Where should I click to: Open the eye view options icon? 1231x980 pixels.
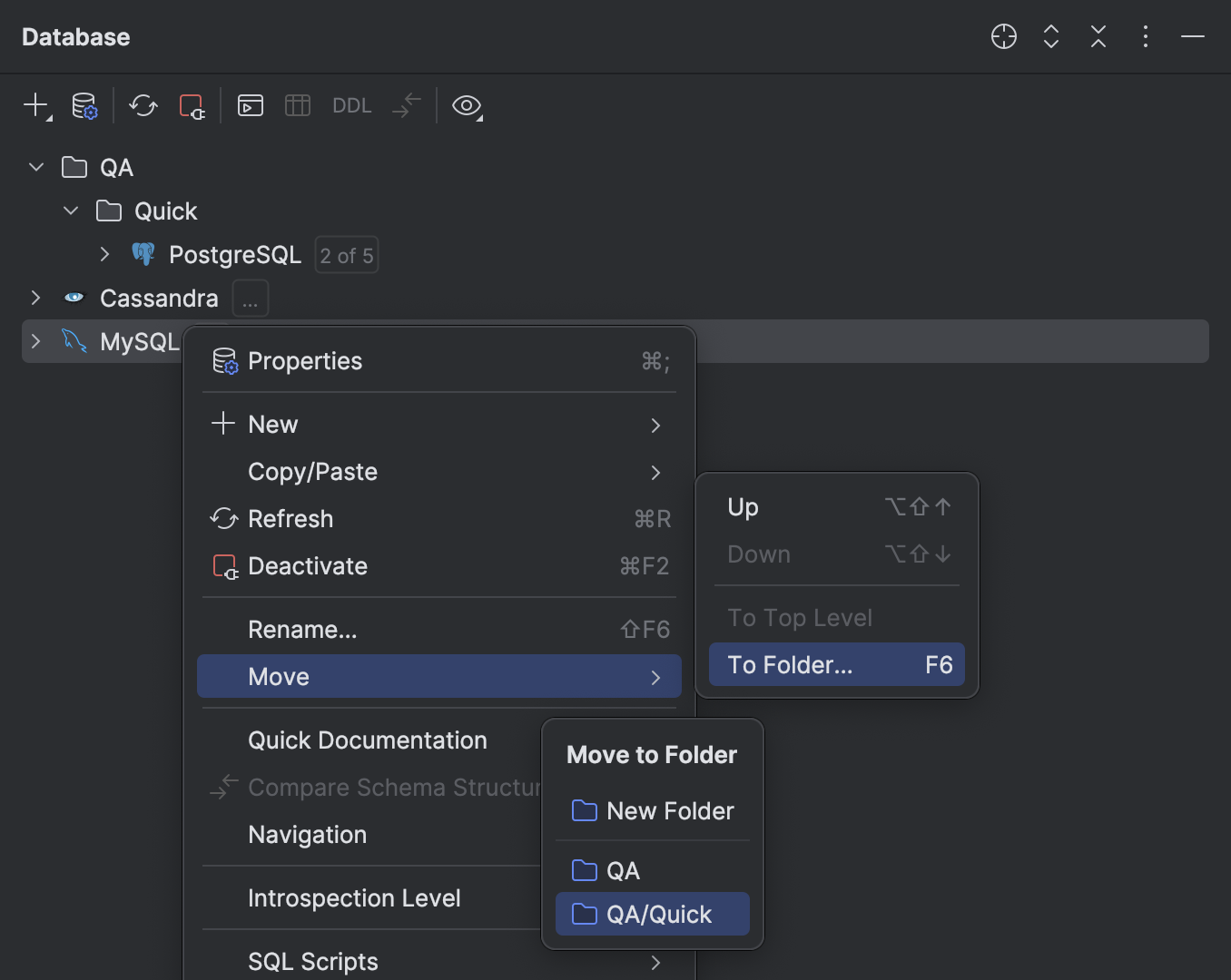(467, 106)
